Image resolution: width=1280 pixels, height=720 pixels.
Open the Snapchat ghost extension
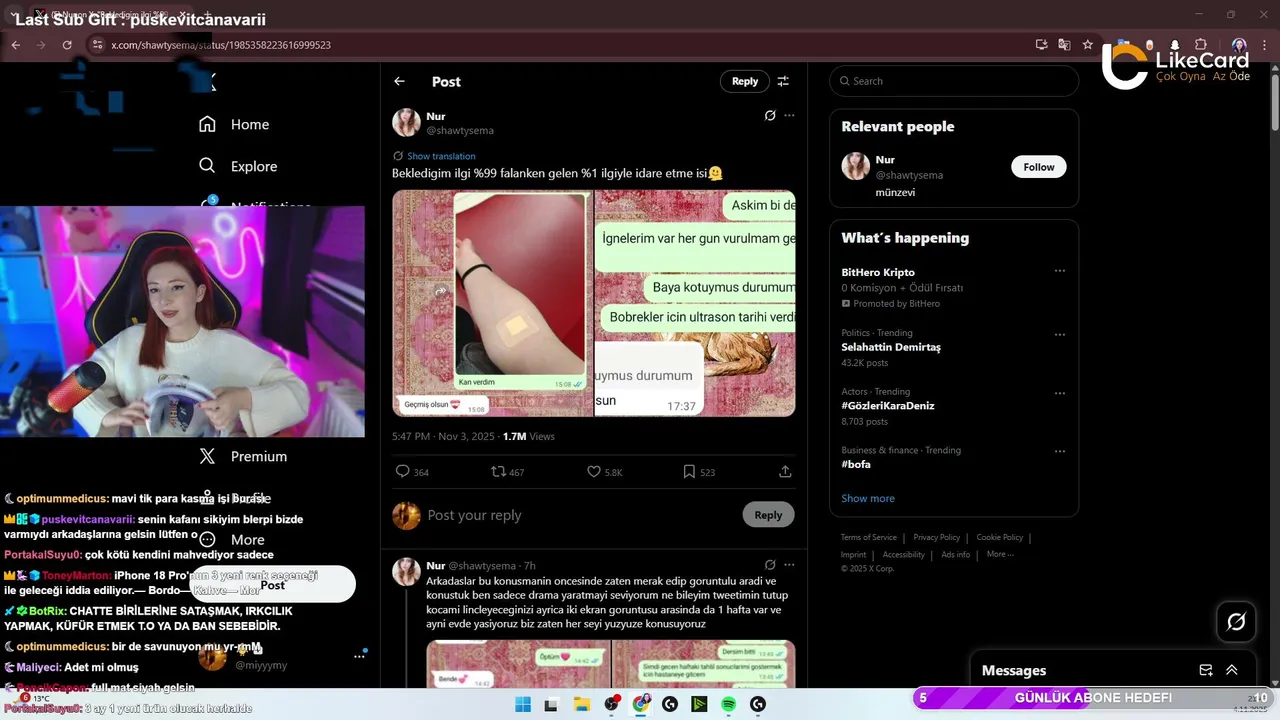tap(1174, 45)
